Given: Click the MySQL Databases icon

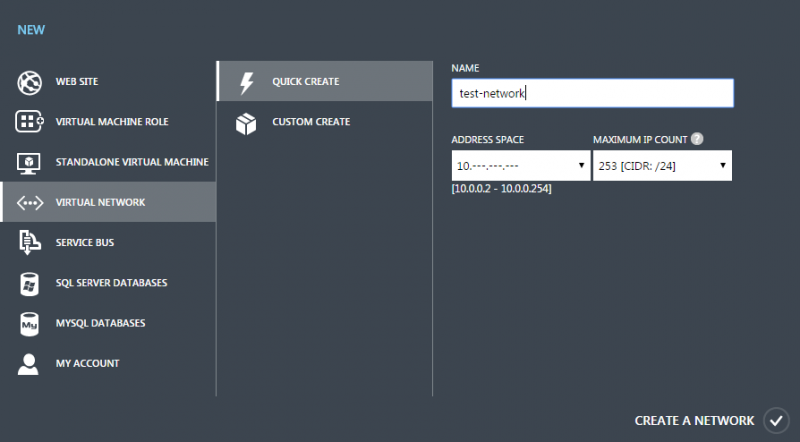Looking at the screenshot, I should 28,324.
